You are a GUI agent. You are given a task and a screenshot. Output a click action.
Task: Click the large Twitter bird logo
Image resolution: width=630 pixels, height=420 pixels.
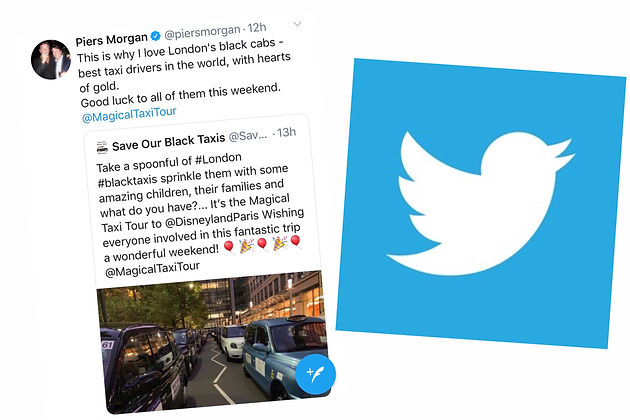[481, 203]
